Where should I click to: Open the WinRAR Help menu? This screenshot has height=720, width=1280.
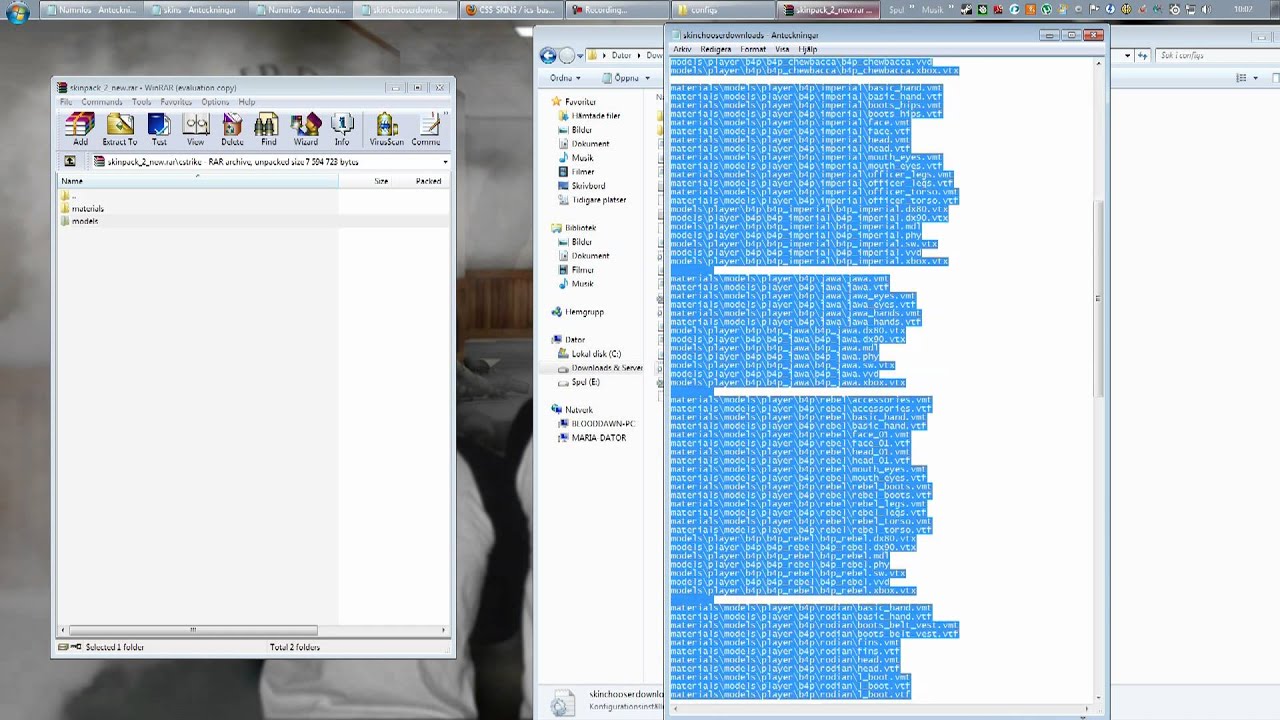(247, 102)
